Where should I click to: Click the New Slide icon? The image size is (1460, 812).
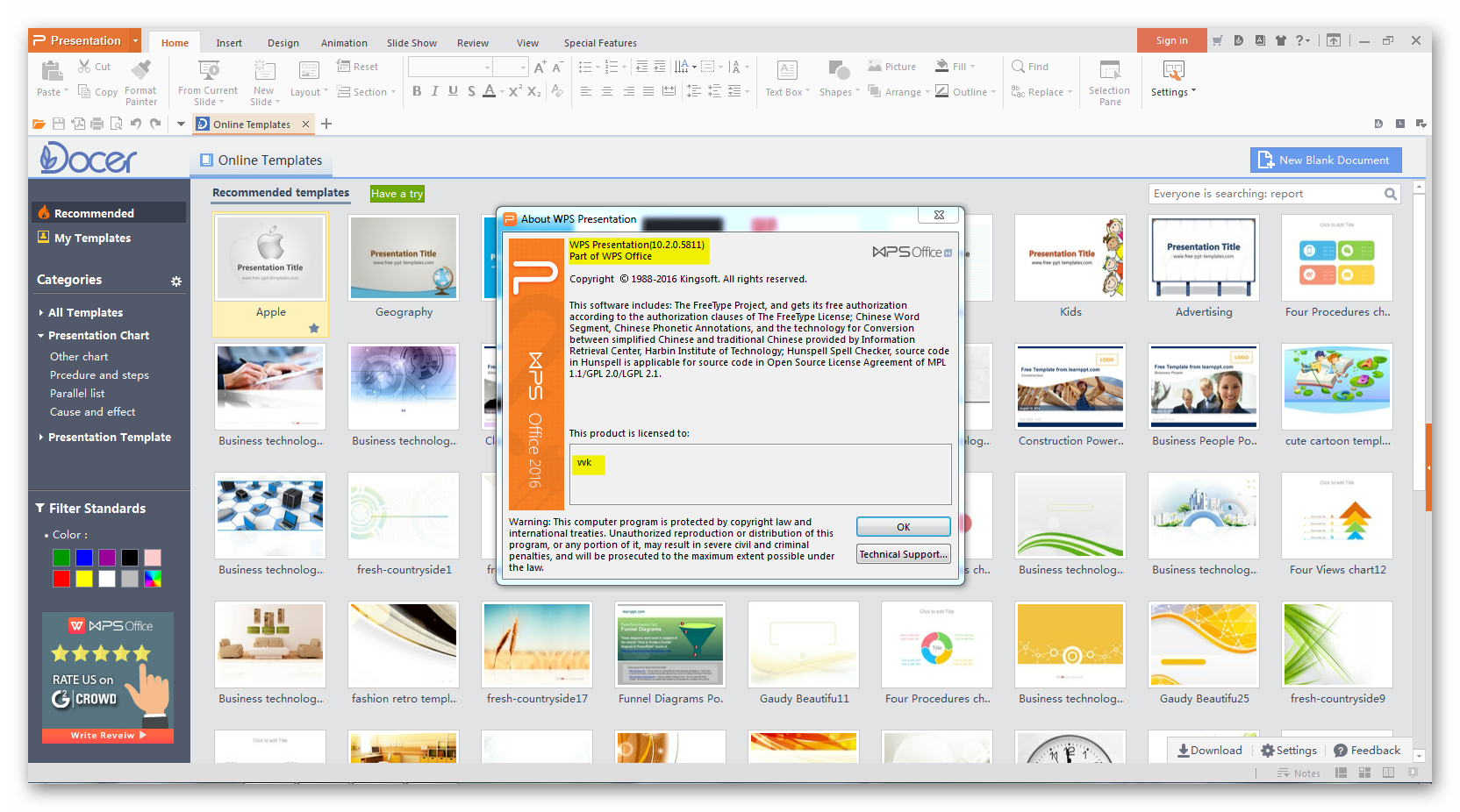click(264, 71)
